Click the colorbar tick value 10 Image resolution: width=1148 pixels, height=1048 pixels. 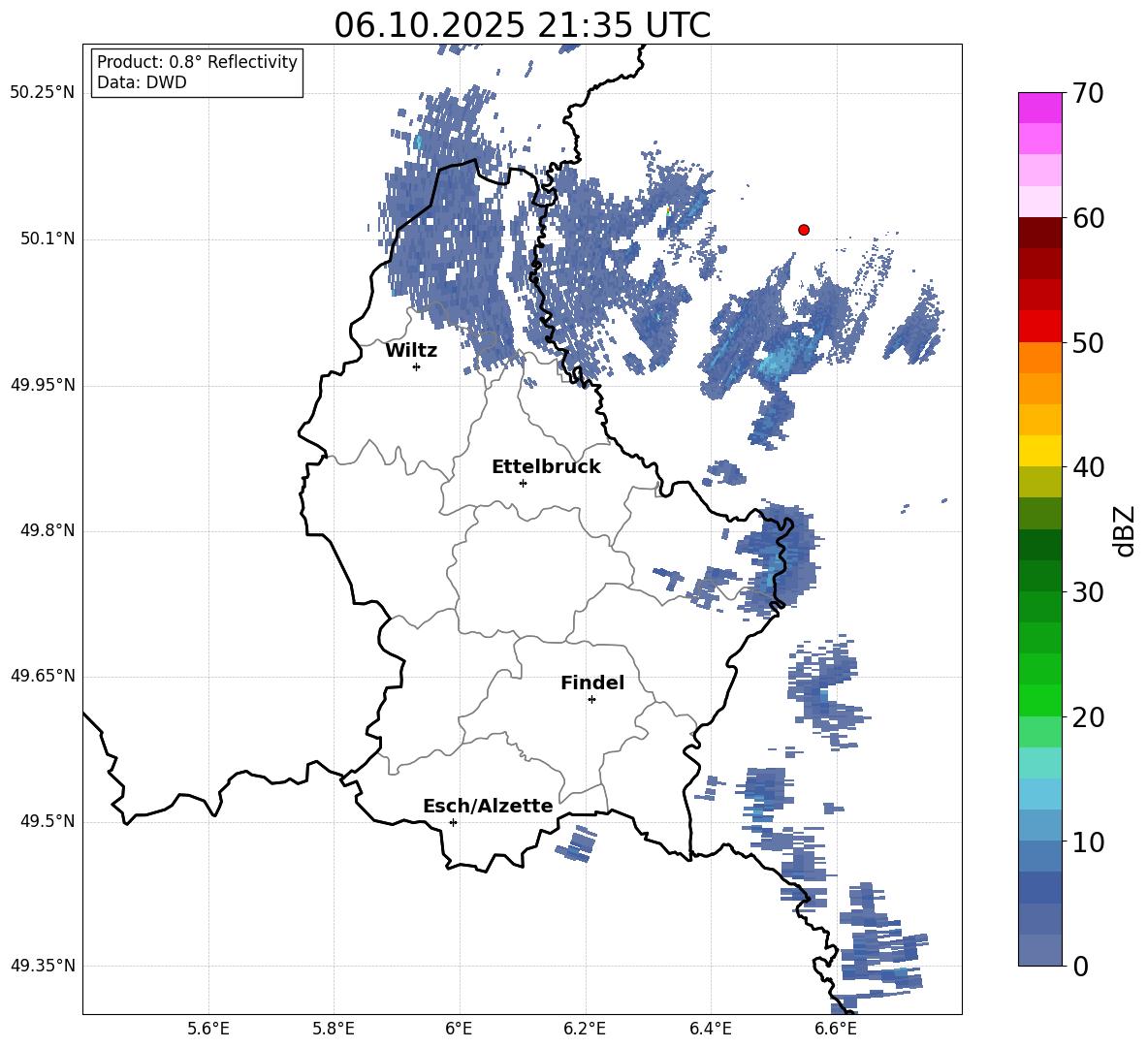tap(1088, 842)
